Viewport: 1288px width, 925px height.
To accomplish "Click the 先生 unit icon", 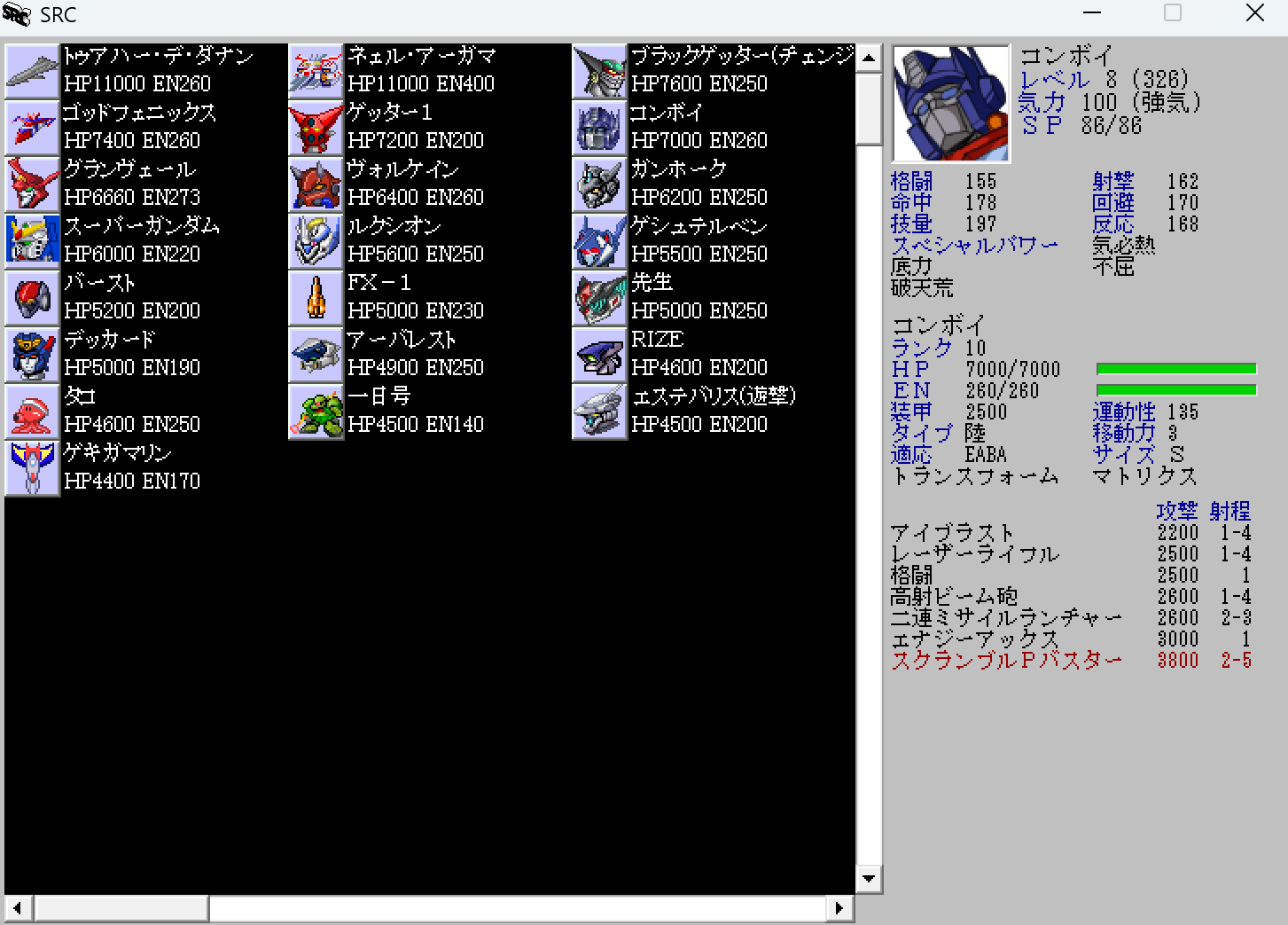I will coord(600,298).
